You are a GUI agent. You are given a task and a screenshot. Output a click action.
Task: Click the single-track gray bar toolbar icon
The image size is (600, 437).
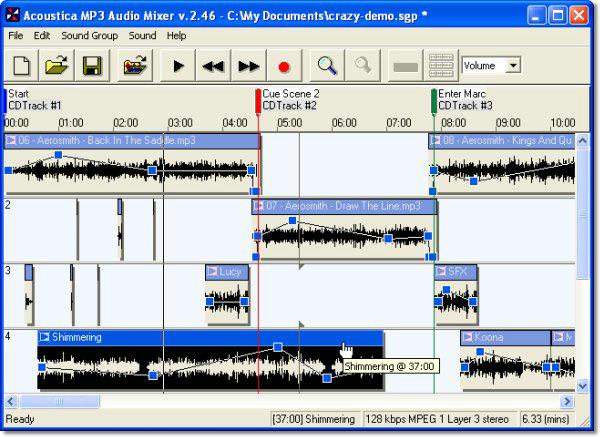tap(405, 66)
